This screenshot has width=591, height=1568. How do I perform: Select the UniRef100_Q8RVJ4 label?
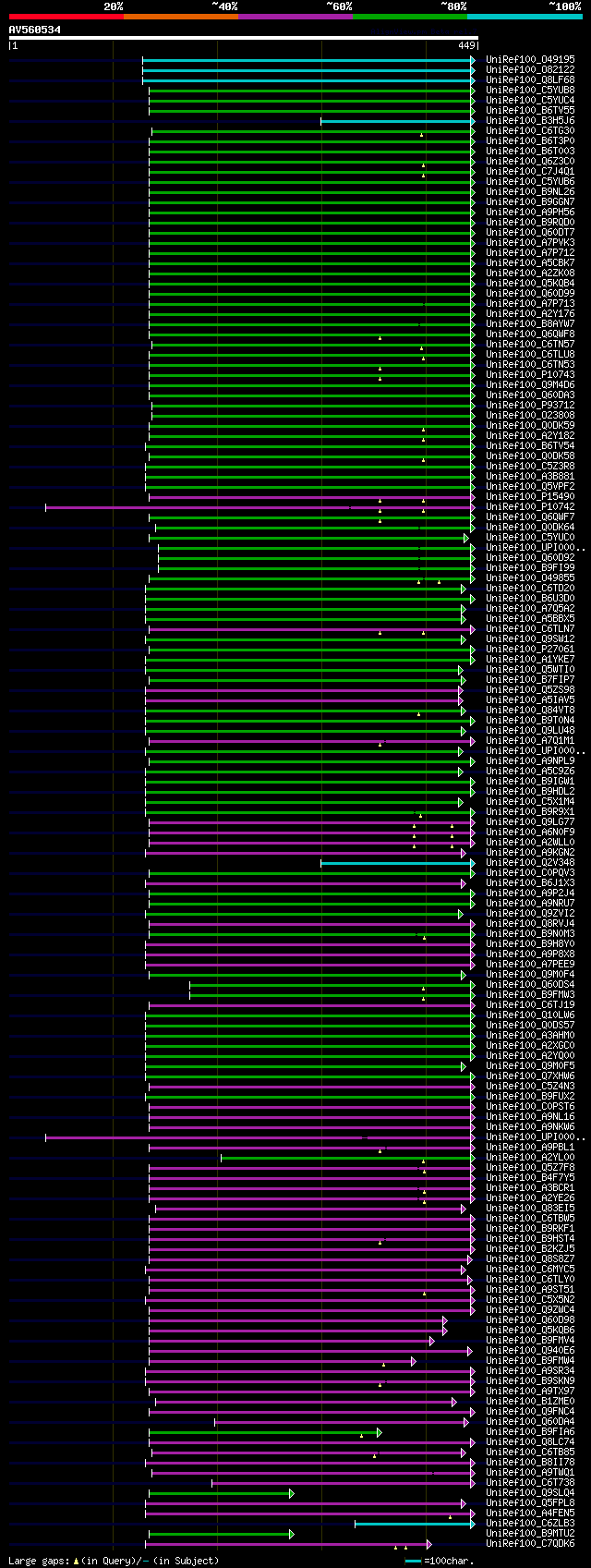[530, 923]
